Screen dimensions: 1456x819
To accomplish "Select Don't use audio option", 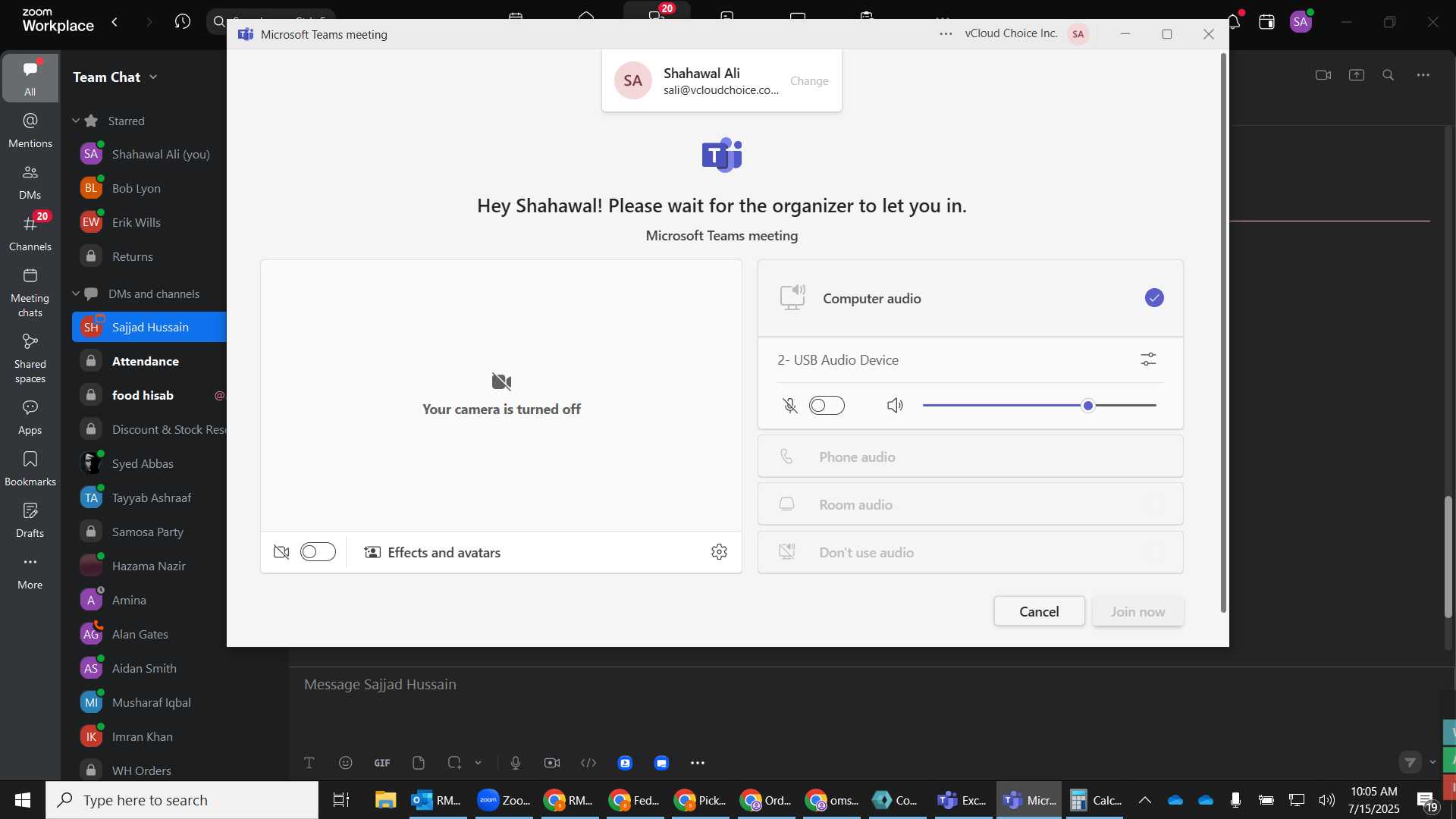I will coord(970,552).
